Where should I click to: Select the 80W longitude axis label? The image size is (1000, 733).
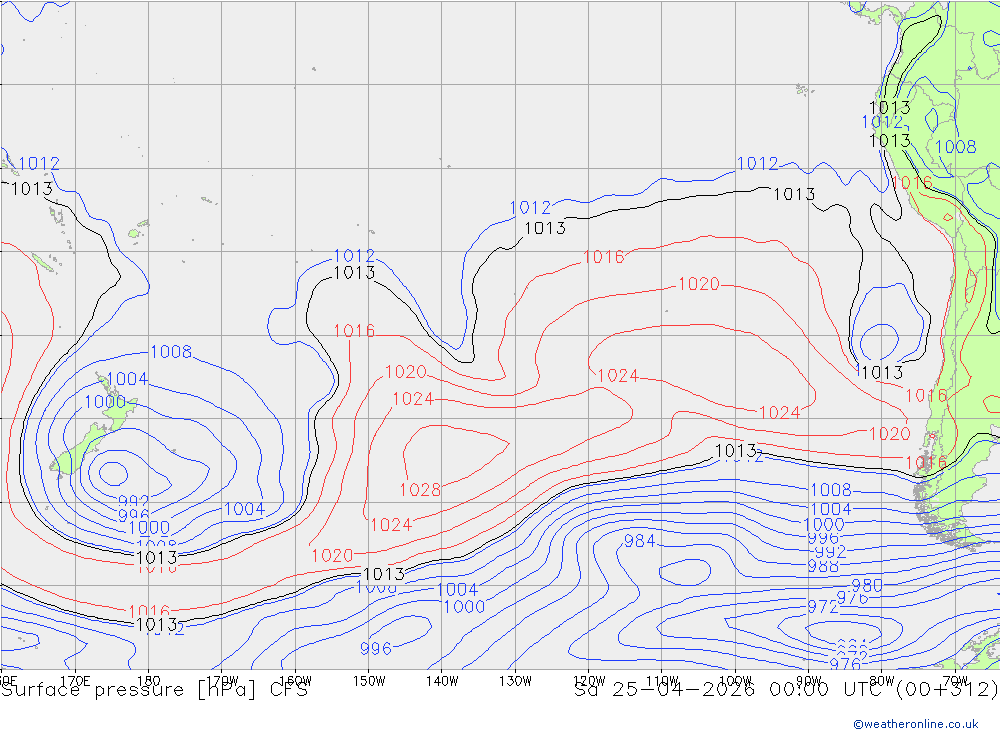(882, 681)
